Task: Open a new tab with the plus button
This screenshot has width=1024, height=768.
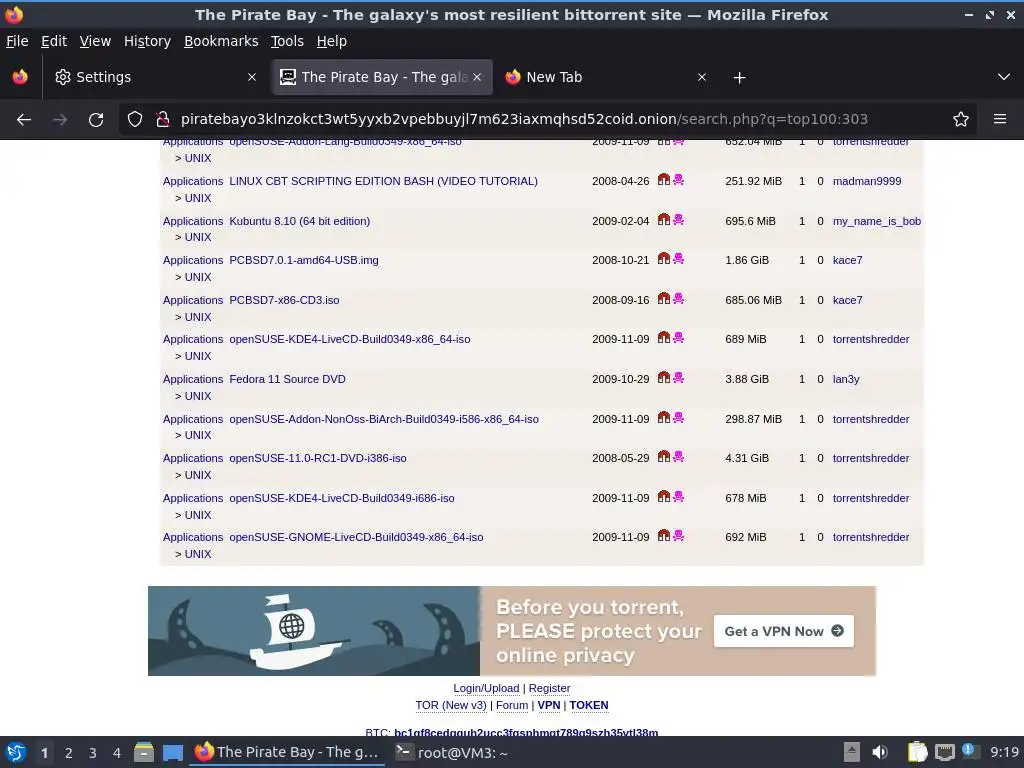Action: point(739,78)
